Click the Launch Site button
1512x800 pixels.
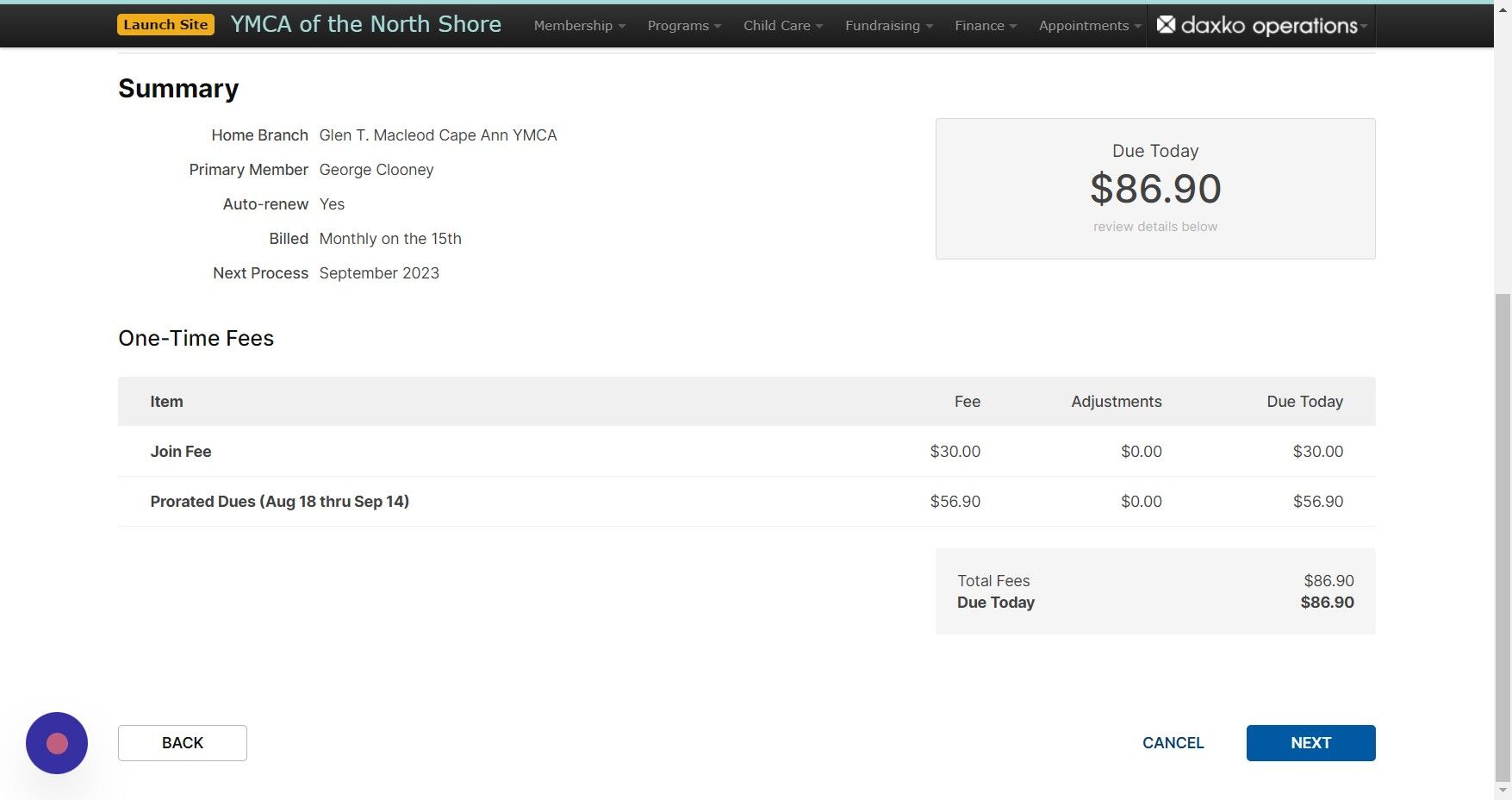coord(165,24)
